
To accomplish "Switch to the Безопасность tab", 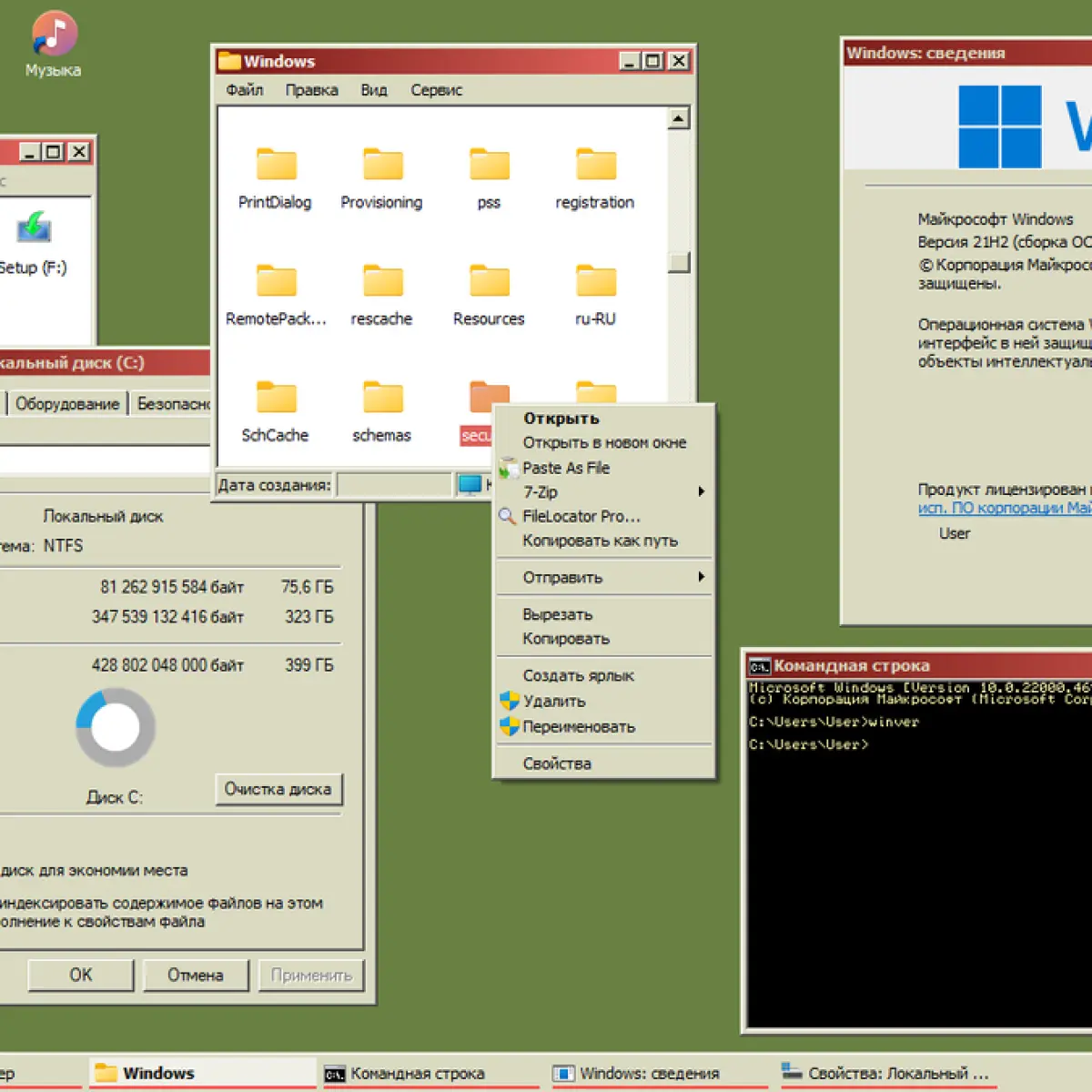I will [x=171, y=404].
